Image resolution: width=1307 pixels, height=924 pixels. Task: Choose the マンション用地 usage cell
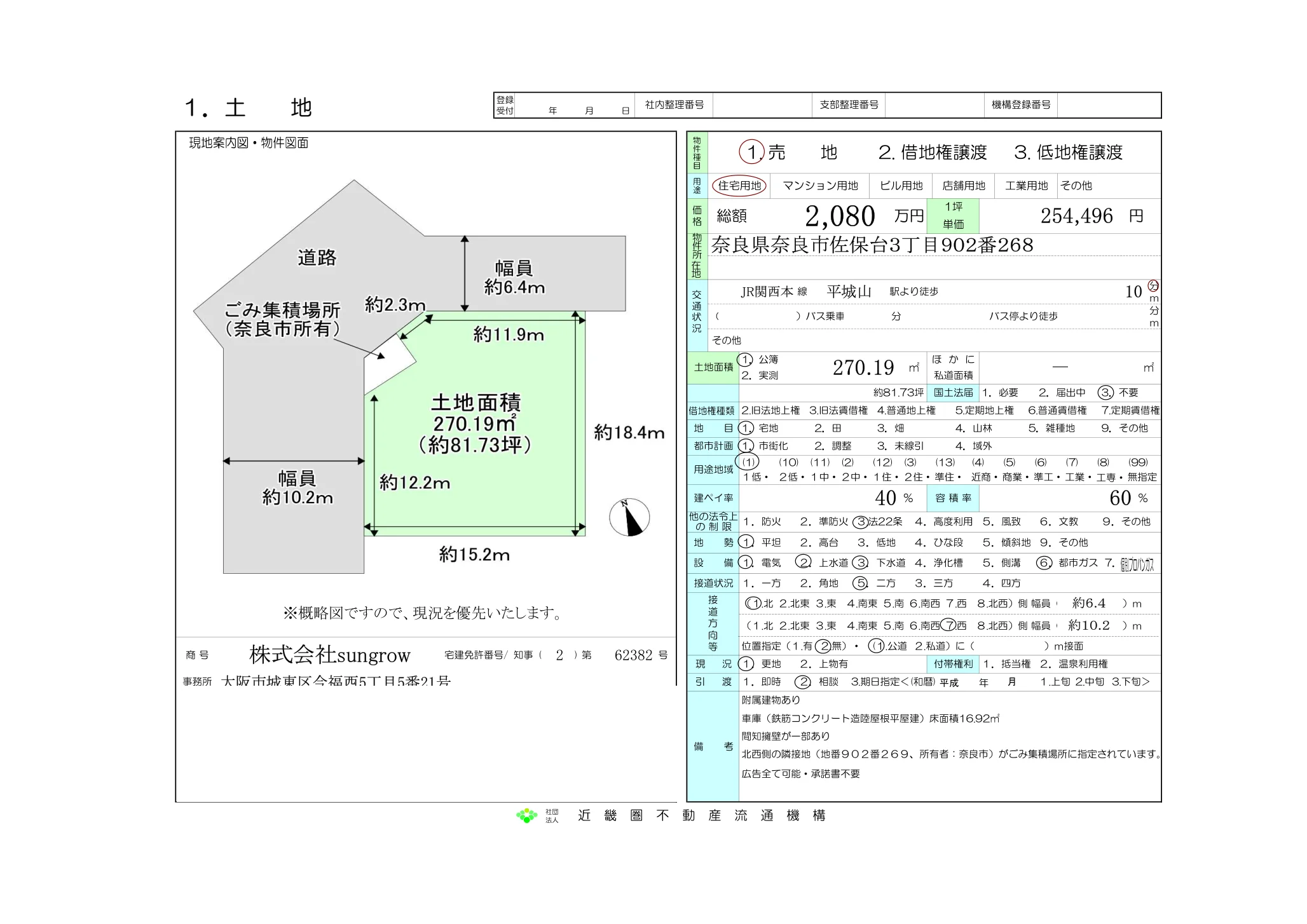point(820,186)
